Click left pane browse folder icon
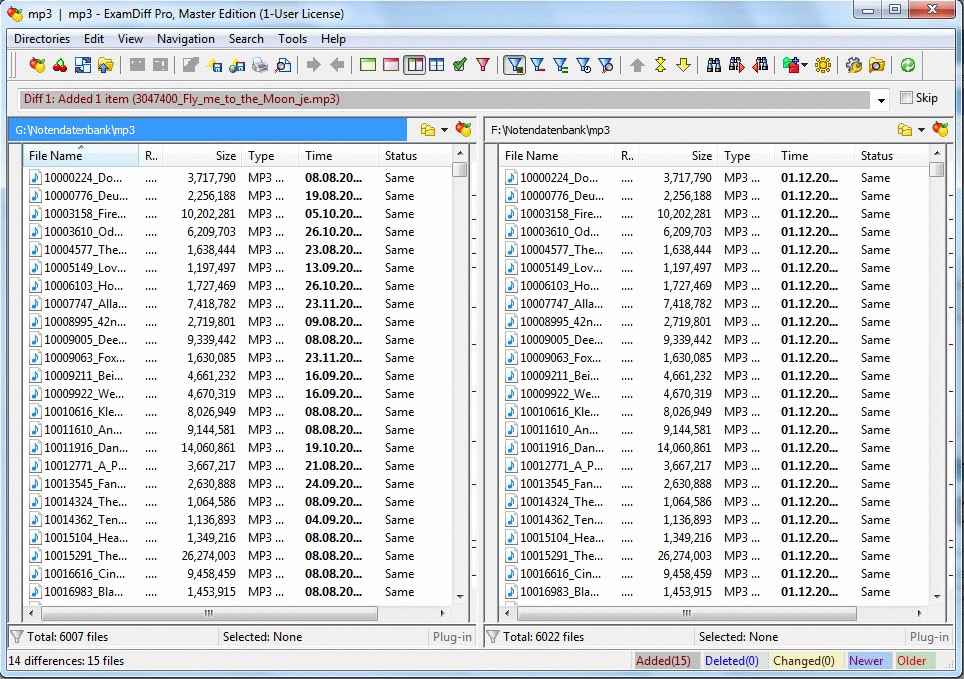964x679 pixels. (428, 130)
